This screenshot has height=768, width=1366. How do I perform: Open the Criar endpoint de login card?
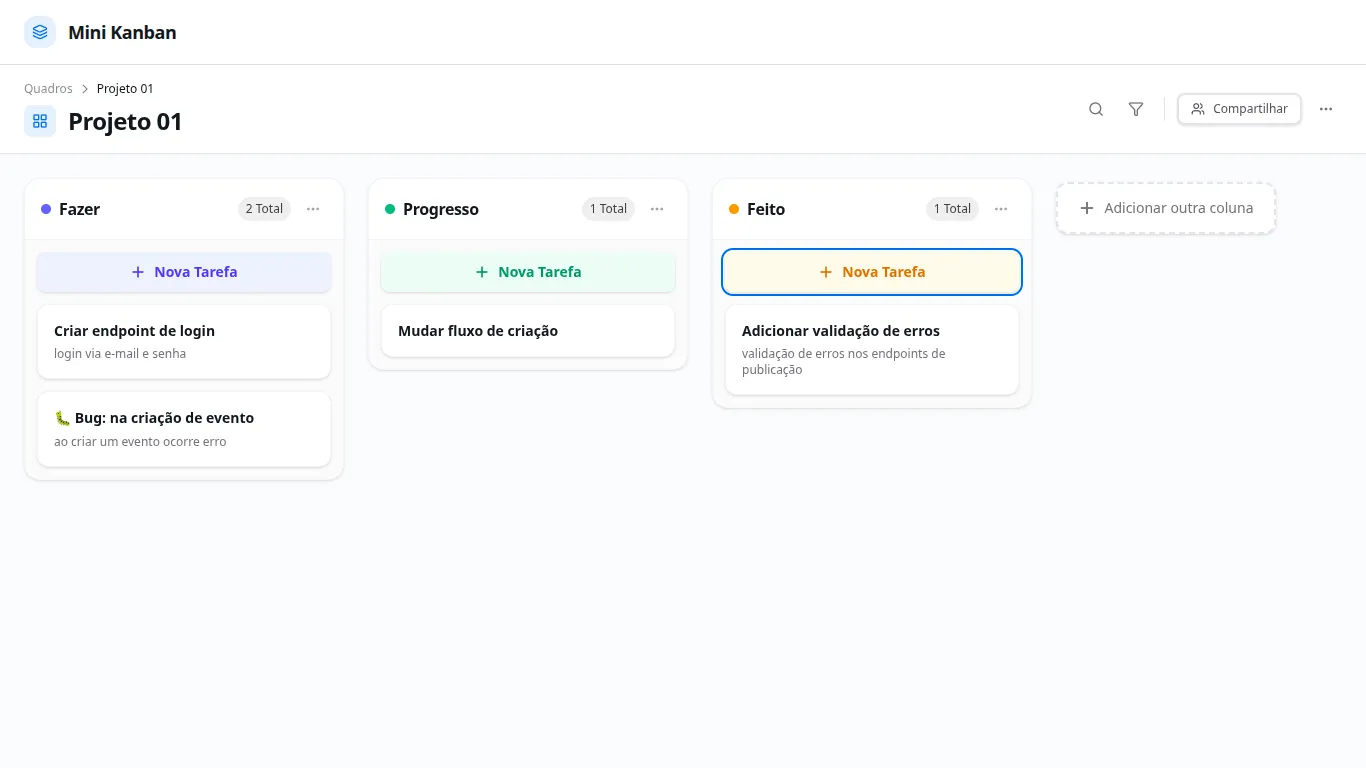(x=184, y=341)
